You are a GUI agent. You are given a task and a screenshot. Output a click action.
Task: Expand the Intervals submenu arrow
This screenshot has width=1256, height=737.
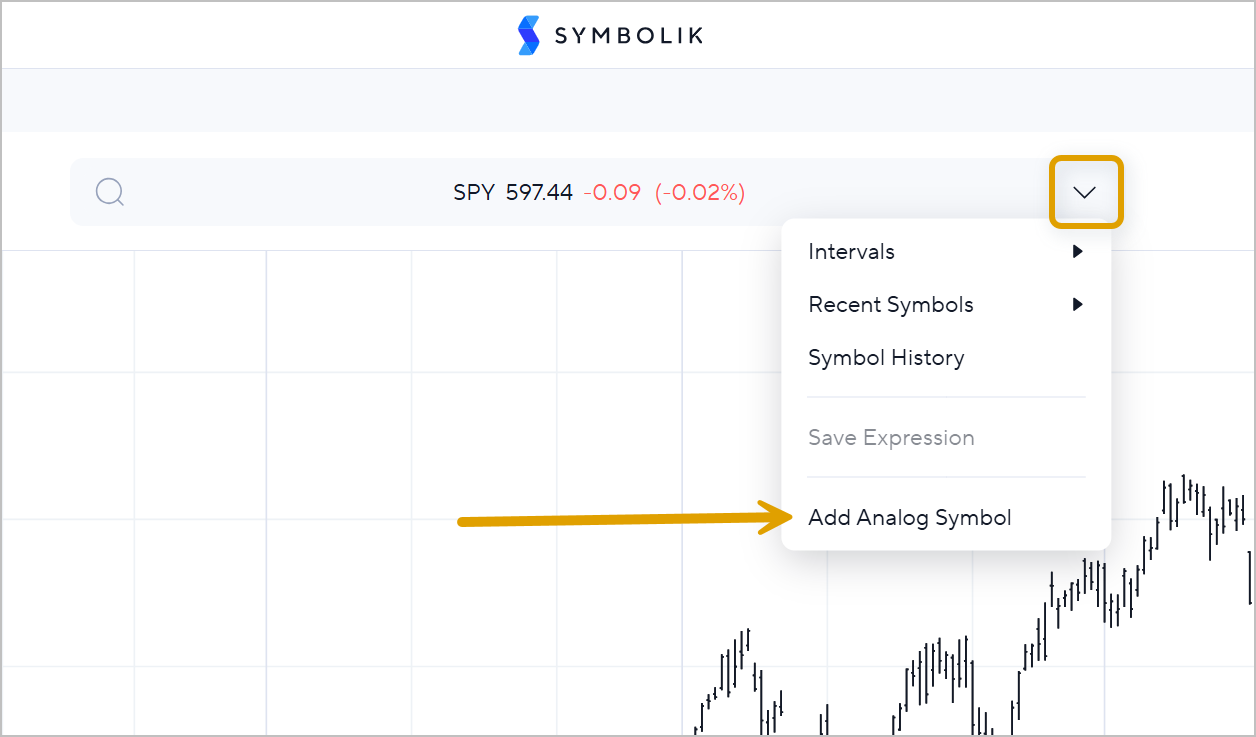pos(1077,252)
